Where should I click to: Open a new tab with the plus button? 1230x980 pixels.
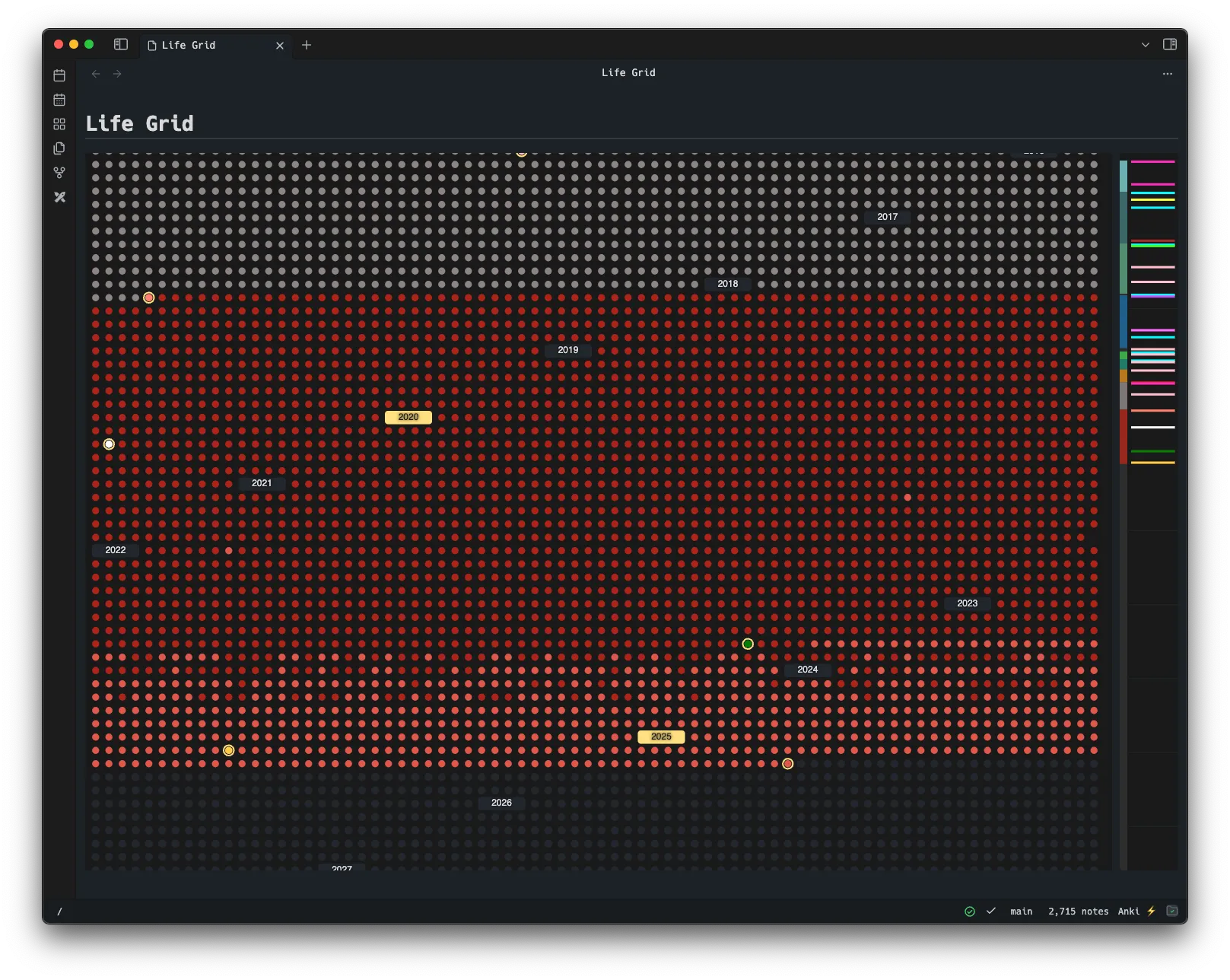point(307,45)
